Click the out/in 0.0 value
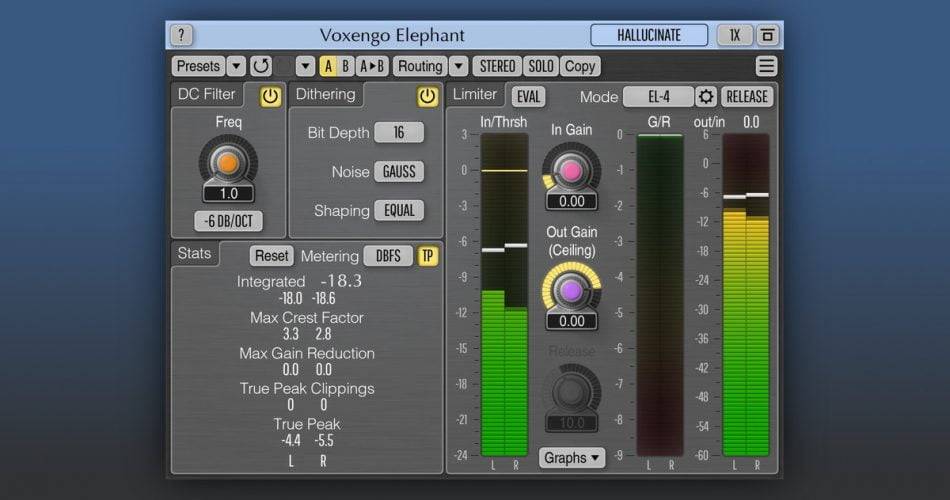This screenshot has height=500, width=950. pyautogui.click(x=751, y=122)
